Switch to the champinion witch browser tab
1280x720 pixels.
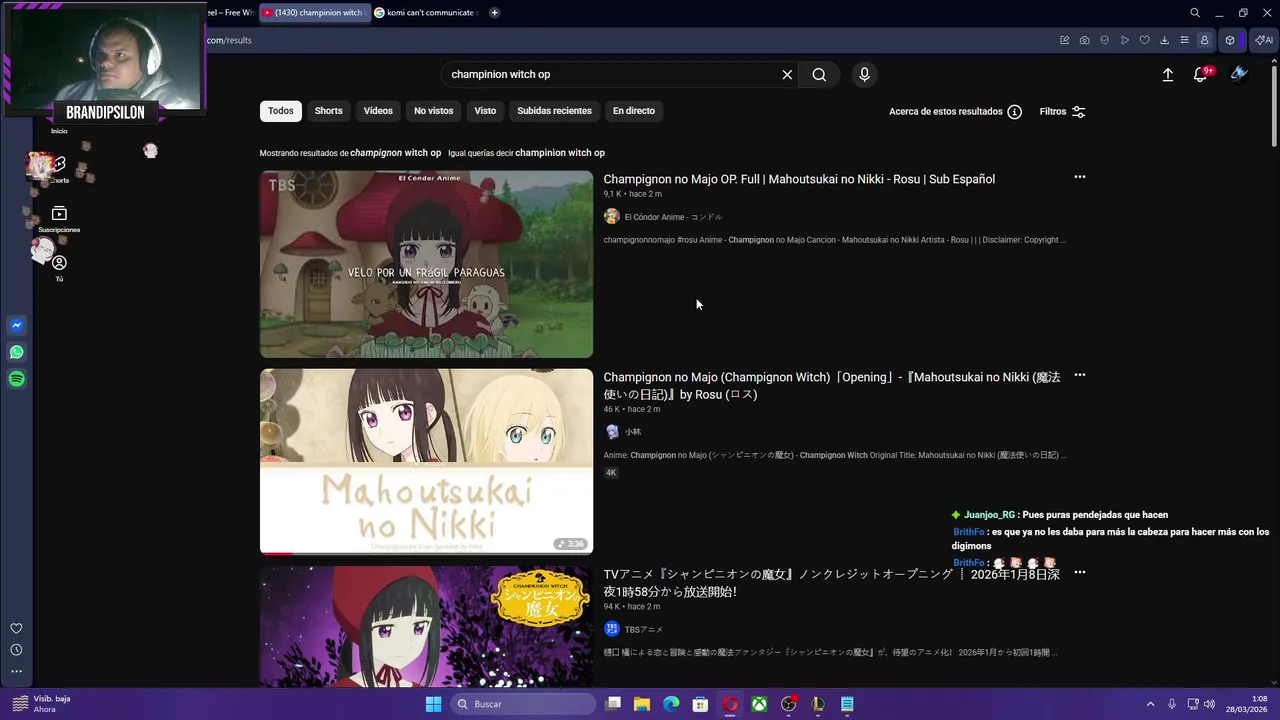point(314,13)
